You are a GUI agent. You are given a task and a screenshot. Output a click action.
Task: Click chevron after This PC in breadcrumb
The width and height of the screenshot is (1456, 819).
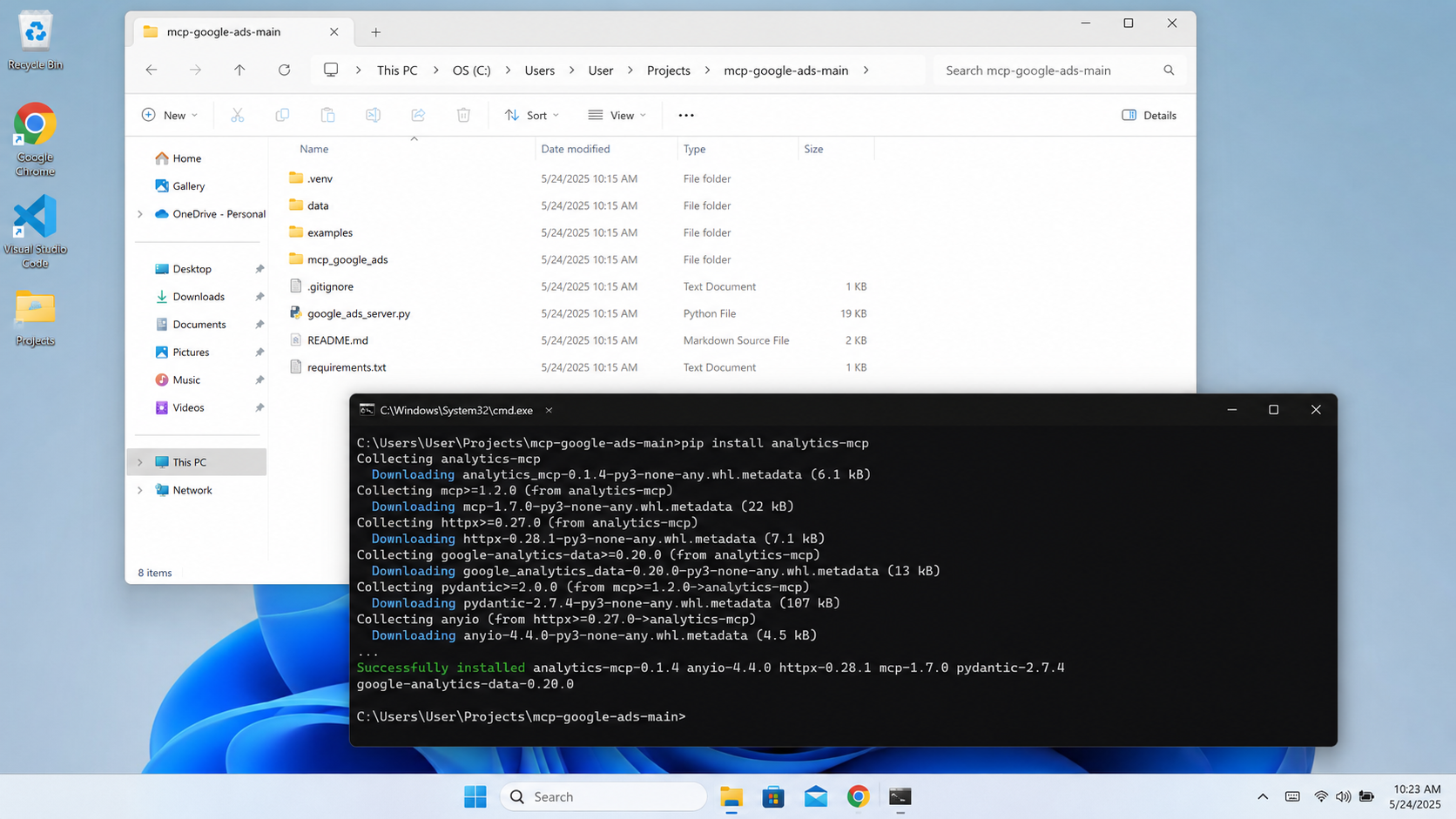point(436,70)
